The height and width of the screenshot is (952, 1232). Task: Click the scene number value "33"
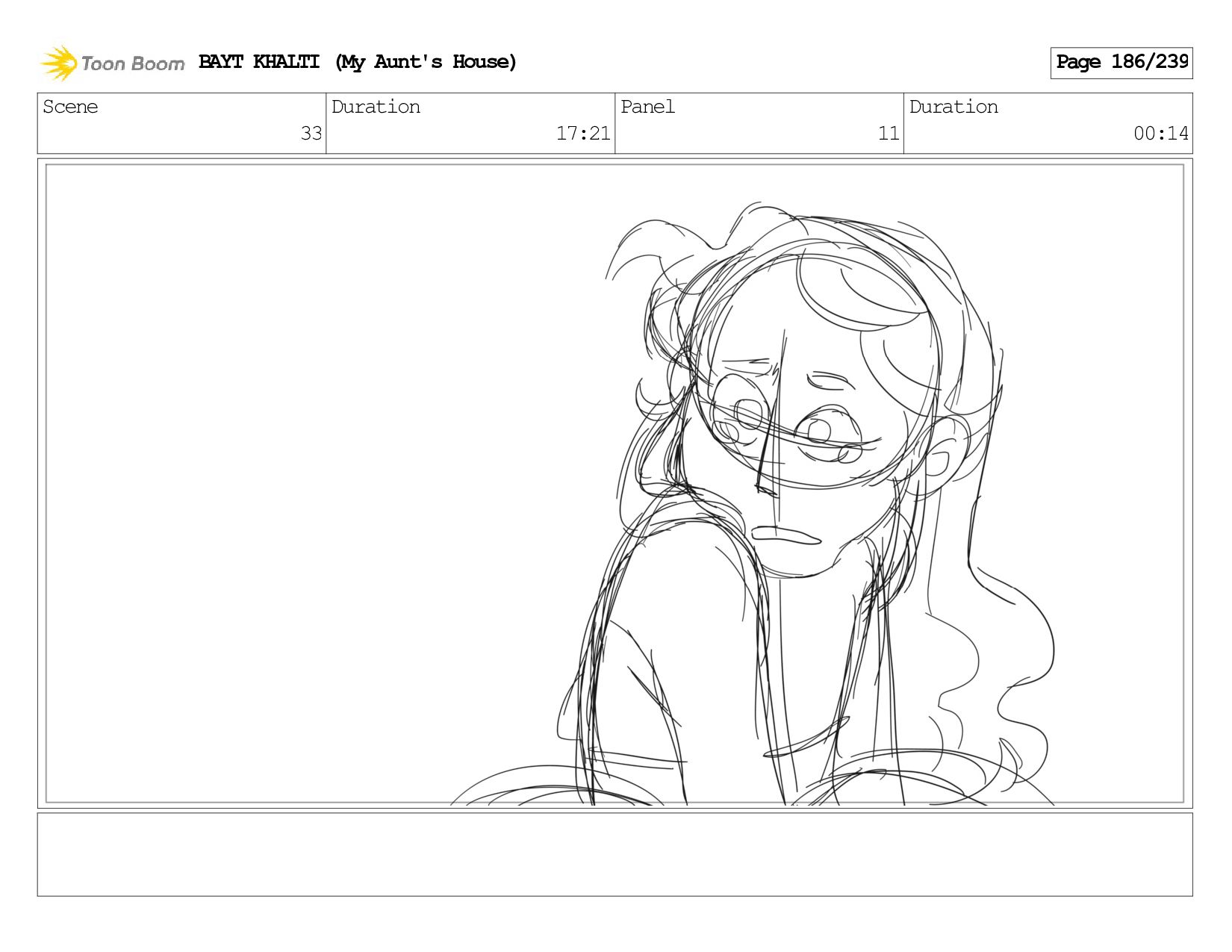pyautogui.click(x=311, y=134)
